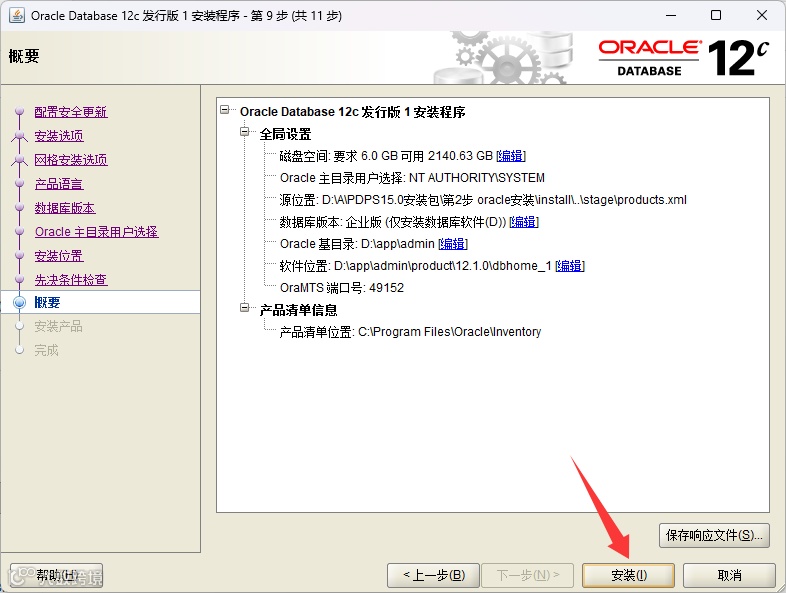Viewport: 786px width, 593px height.
Task: Click the 取消 button
Action: (729, 575)
